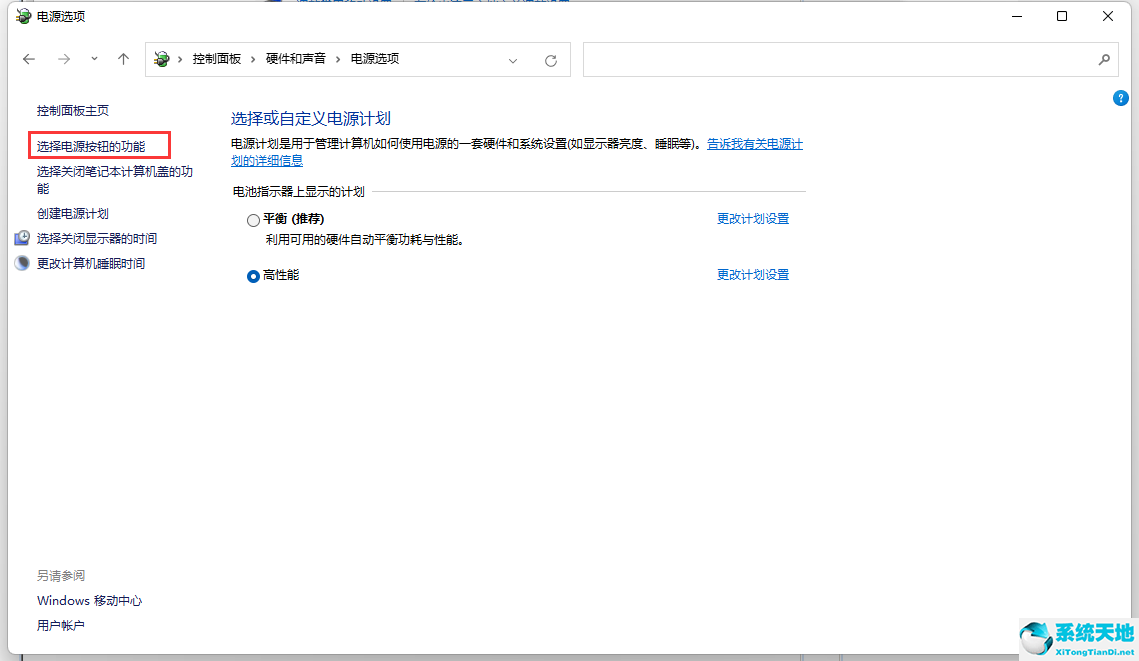Click the Power Options icon in the address bar
This screenshot has width=1139, height=661.
[161, 59]
